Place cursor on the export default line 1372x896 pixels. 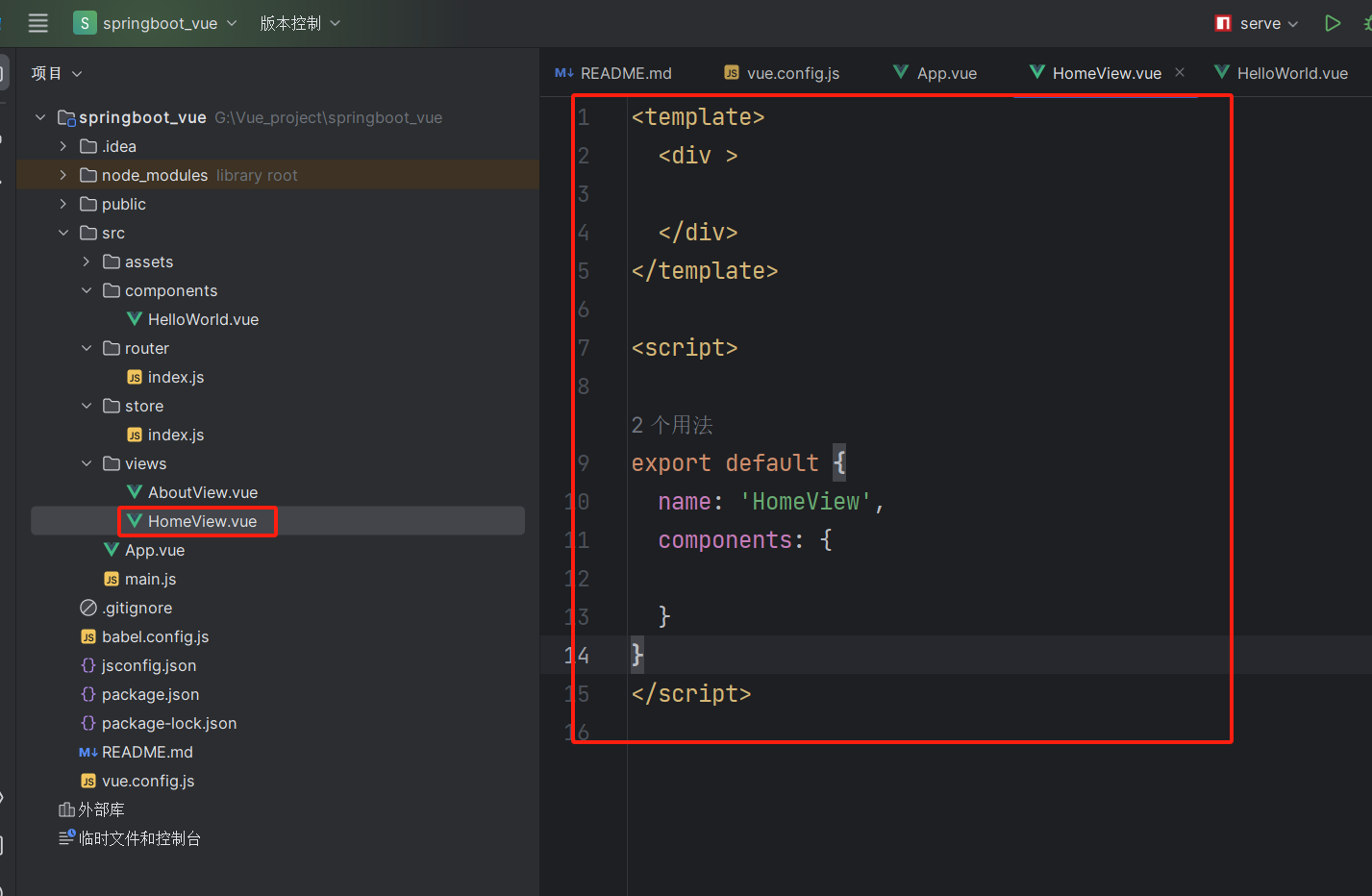pyautogui.click(x=738, y=463)
